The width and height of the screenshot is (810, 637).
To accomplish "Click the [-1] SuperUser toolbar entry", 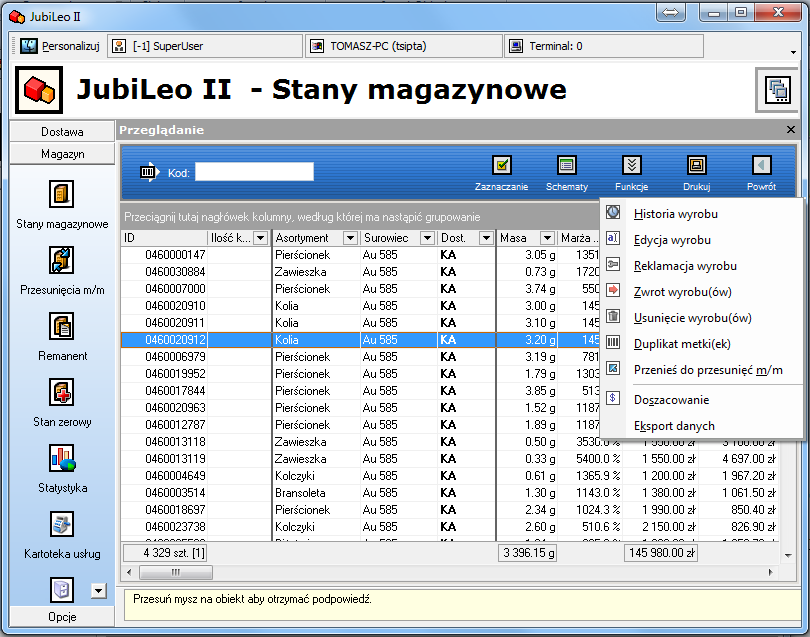I will tap(205, 46).
